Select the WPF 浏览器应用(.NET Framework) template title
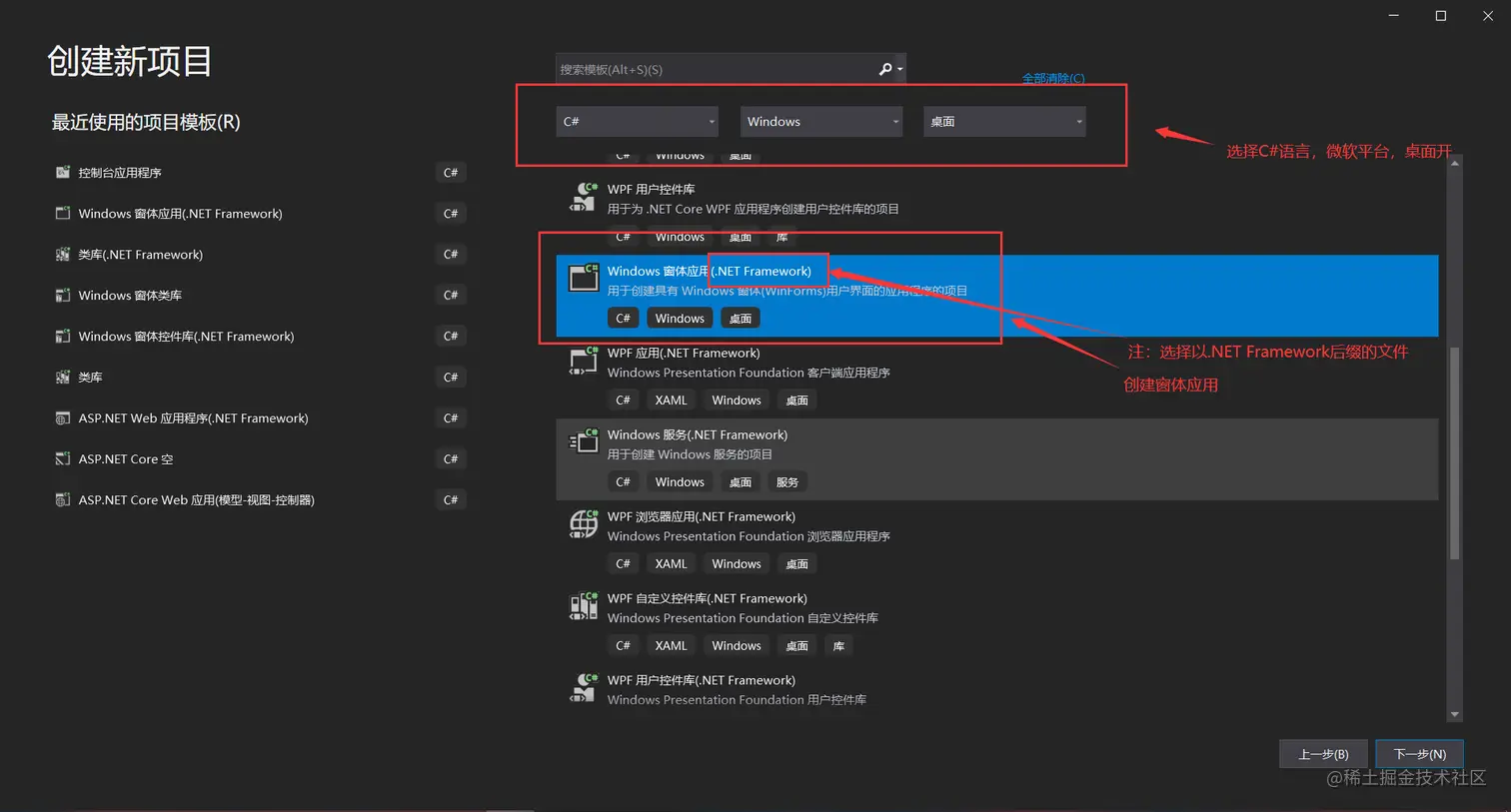 [702, 516]
